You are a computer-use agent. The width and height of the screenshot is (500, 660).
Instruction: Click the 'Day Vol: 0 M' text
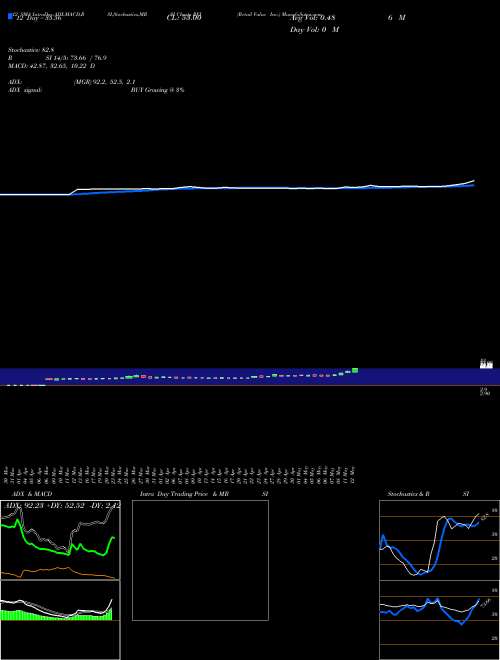coord(314,30)
